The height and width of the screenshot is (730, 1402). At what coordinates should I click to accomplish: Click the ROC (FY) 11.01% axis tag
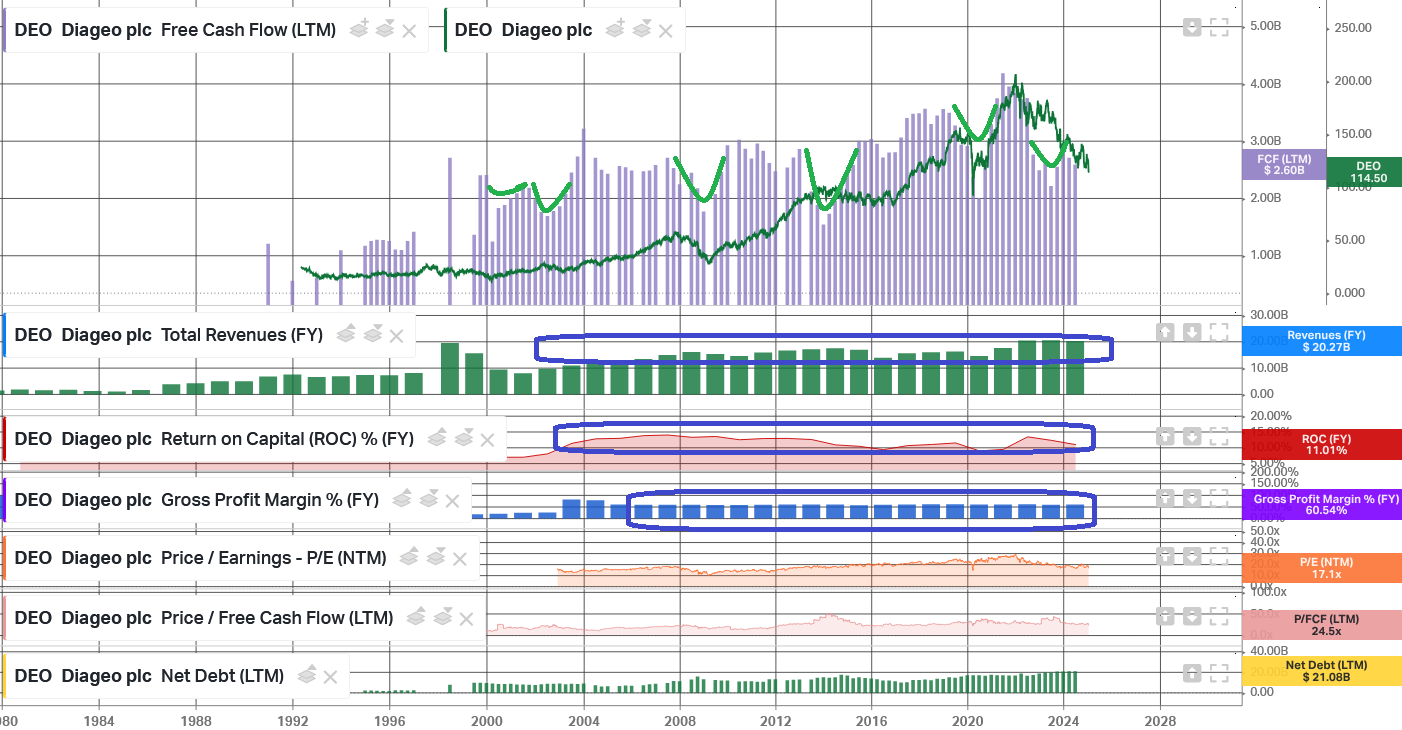(1322, 444)
